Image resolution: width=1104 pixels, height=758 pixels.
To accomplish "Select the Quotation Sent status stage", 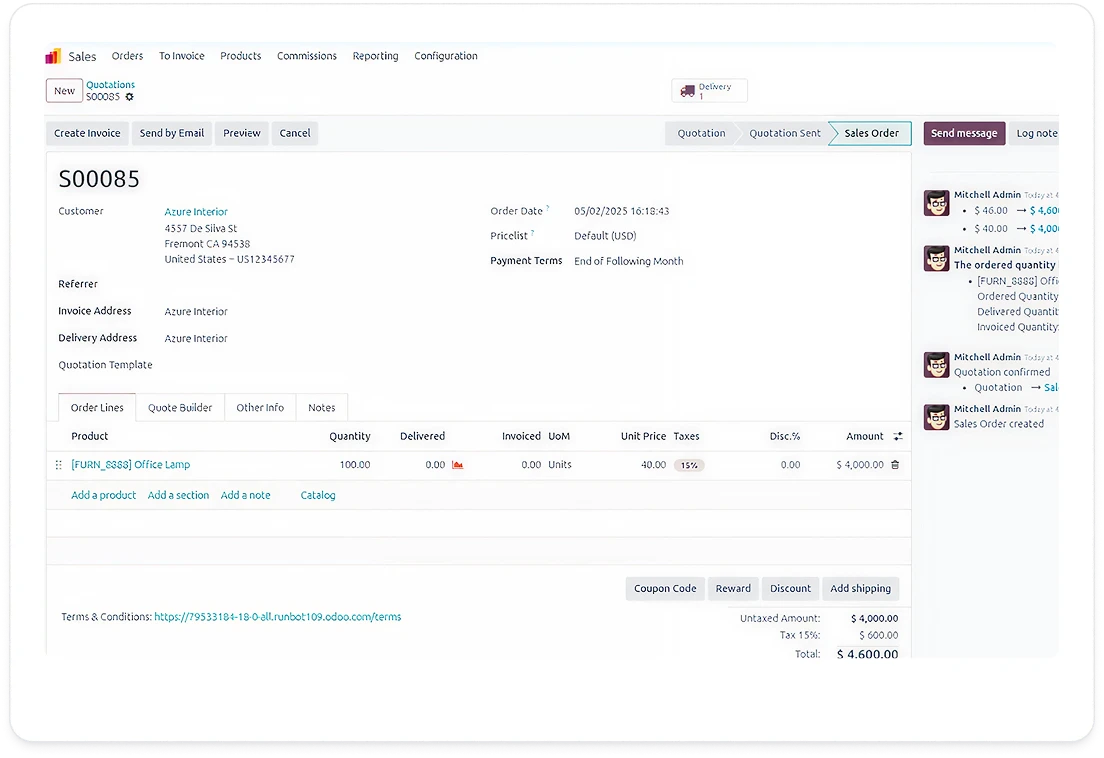I will pos(784,134).
